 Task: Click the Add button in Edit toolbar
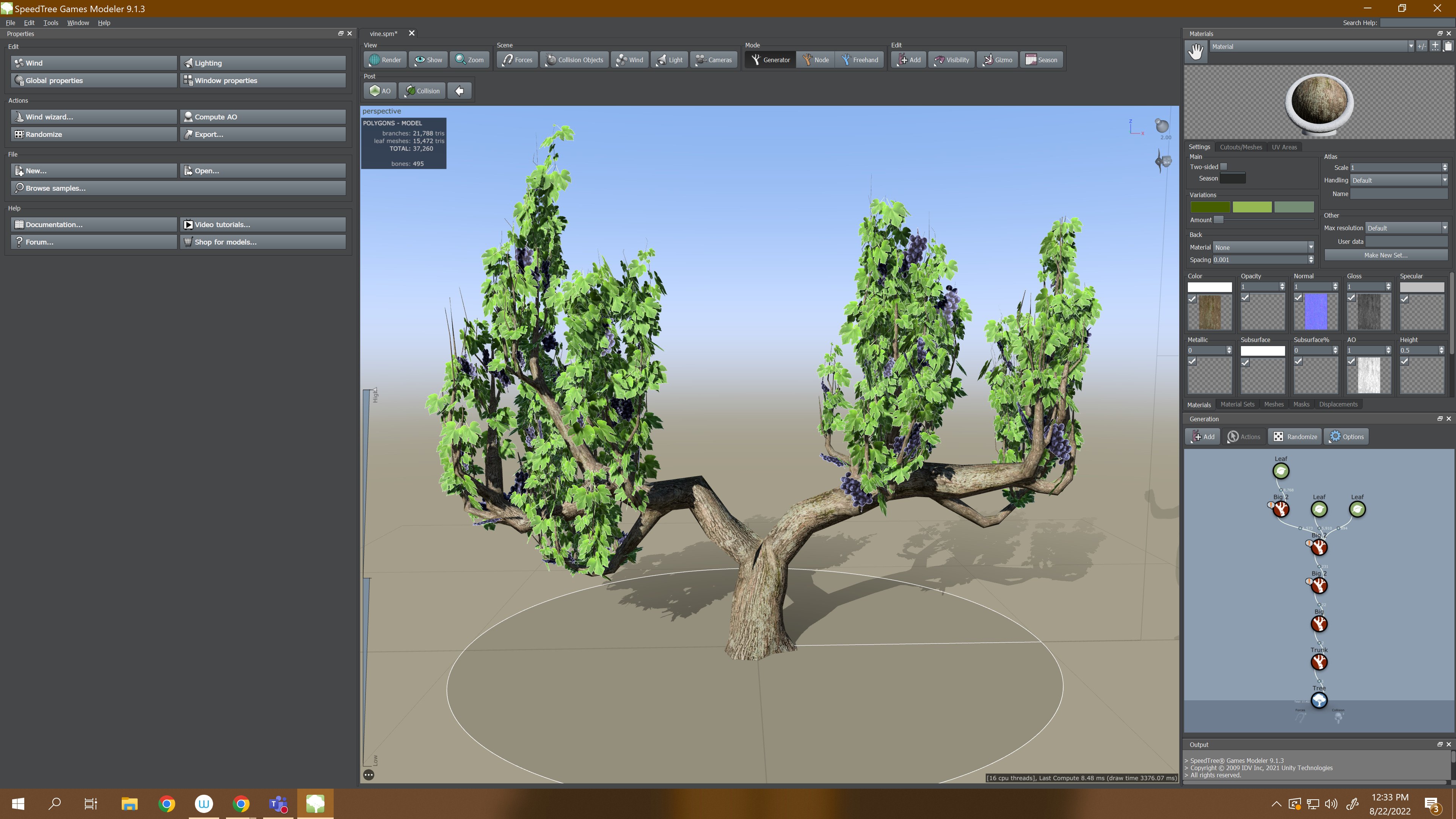click(x=909, y=60)
